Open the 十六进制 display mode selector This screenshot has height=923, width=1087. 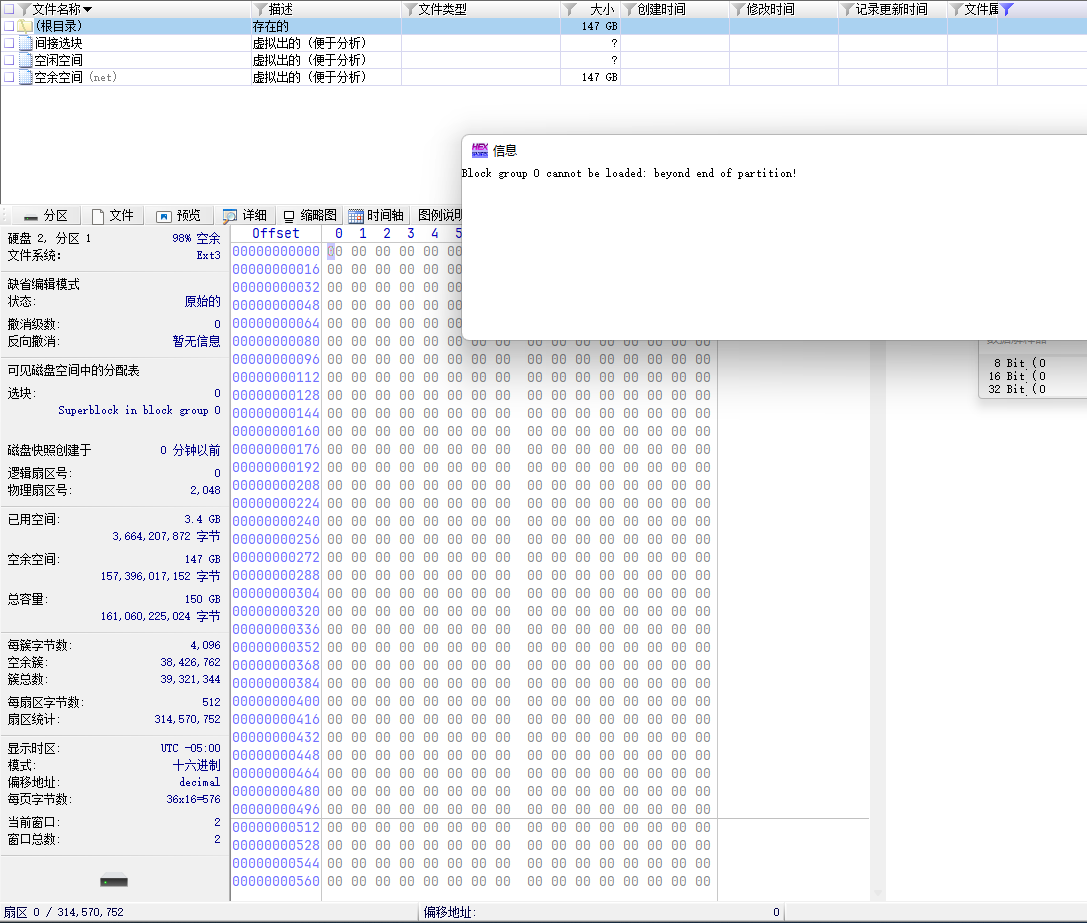click(x=196, y=765)
